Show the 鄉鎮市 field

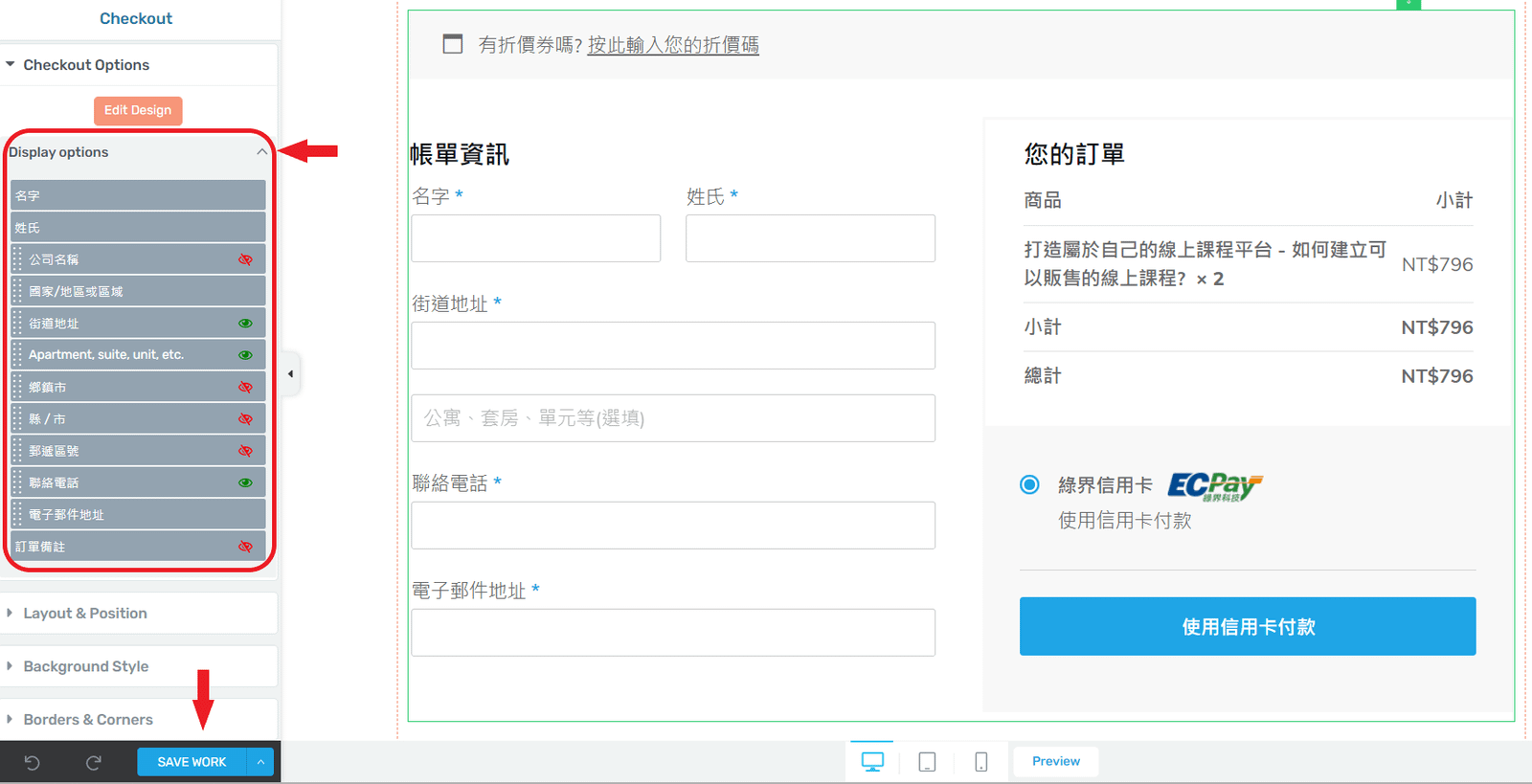245,388
